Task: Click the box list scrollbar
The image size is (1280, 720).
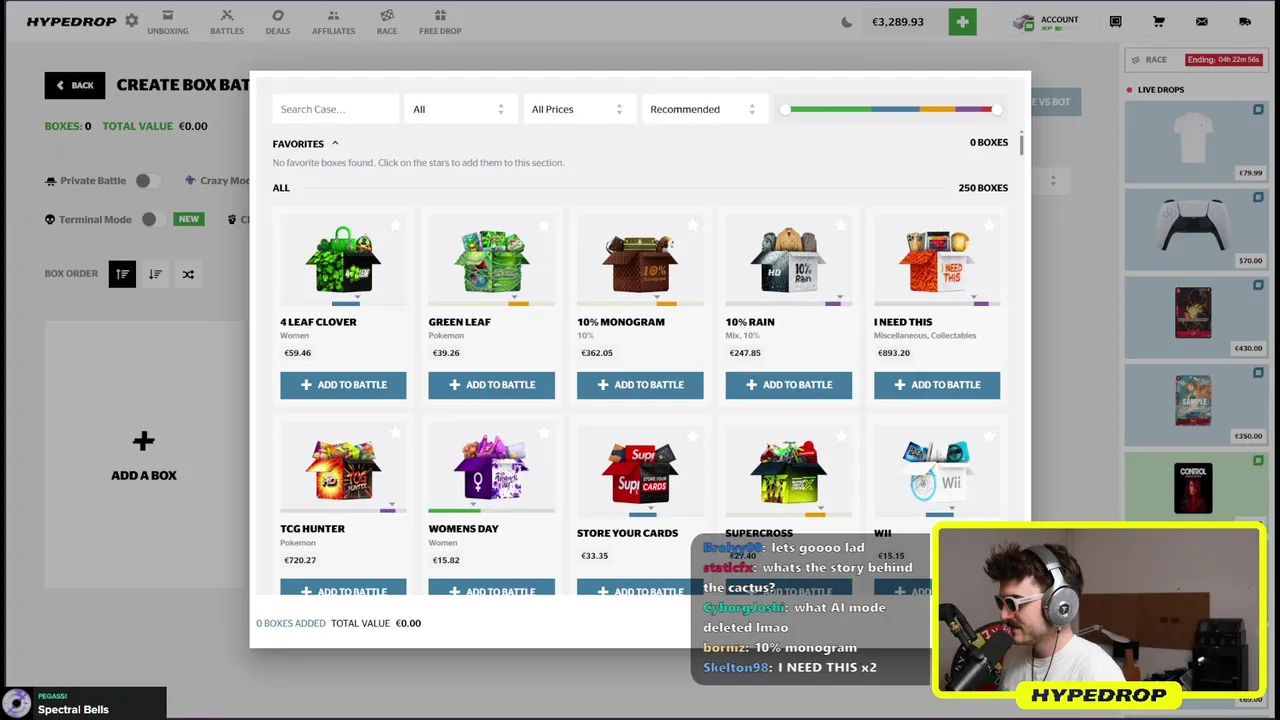Action: coord(1021,143)
